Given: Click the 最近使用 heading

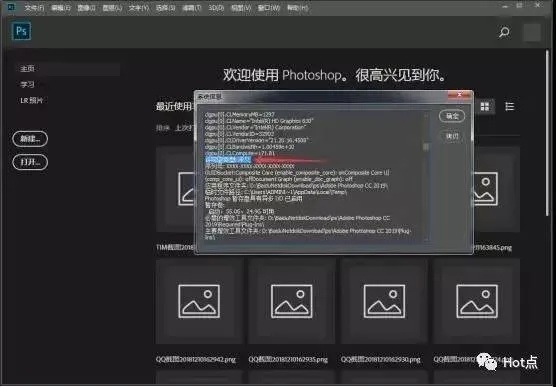Looking at the screenshot, I should [x=174, y=106].
